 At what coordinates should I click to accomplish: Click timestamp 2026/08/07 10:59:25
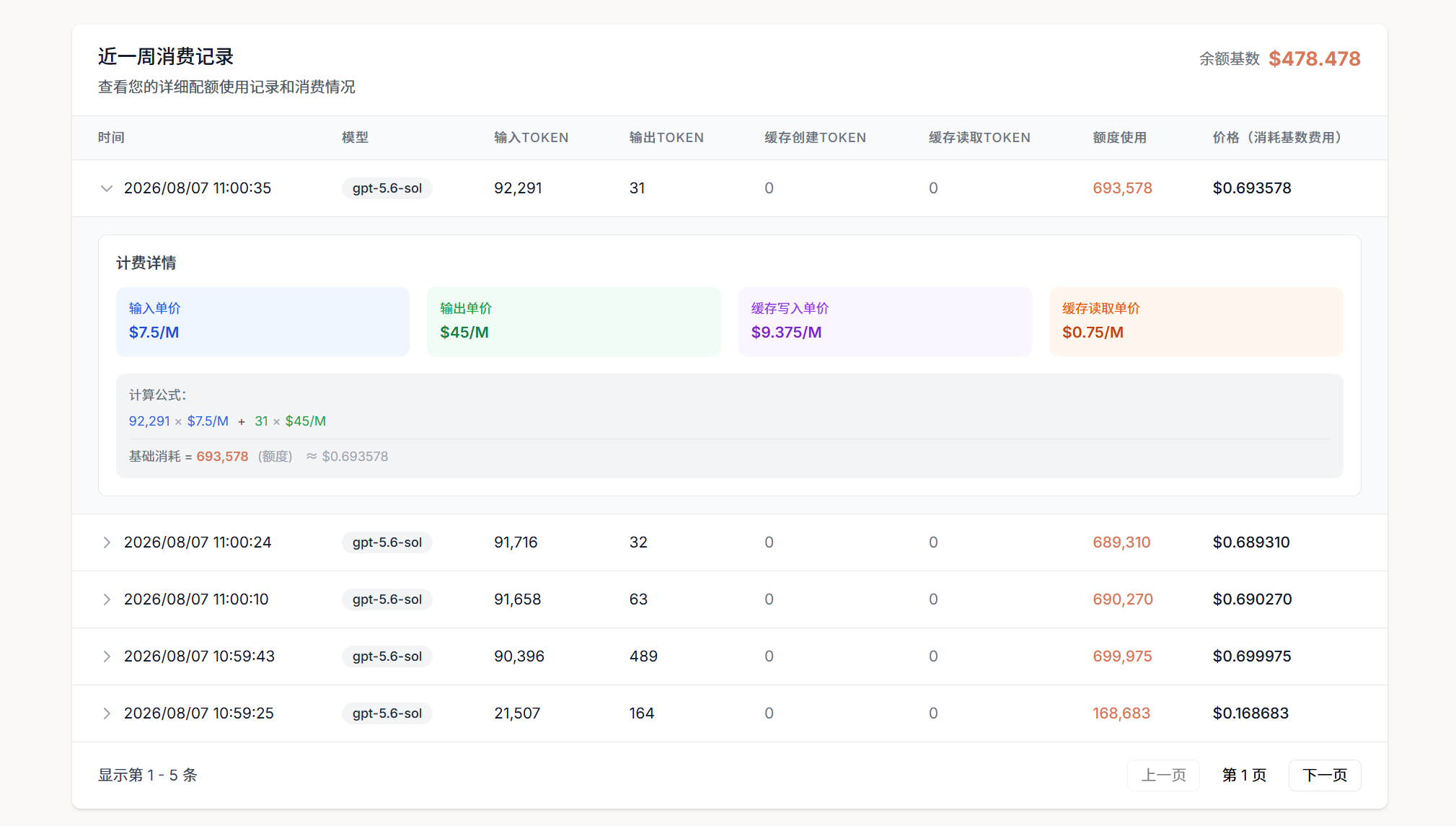(x=199, y=713)
